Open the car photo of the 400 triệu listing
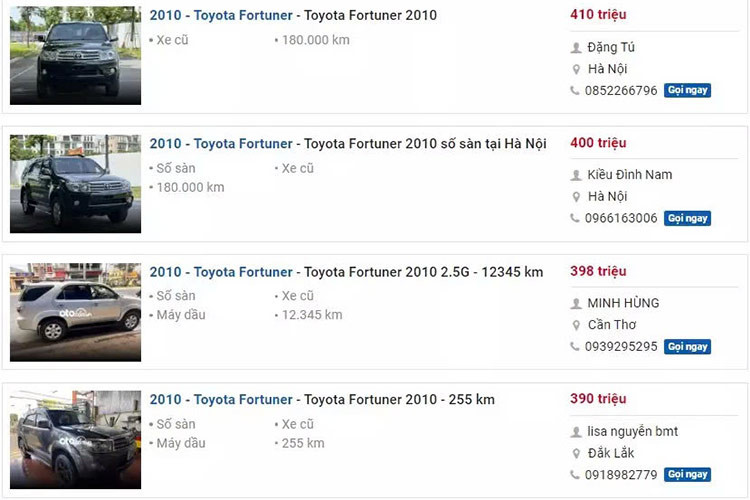750x500 pixels. (76, 184)
